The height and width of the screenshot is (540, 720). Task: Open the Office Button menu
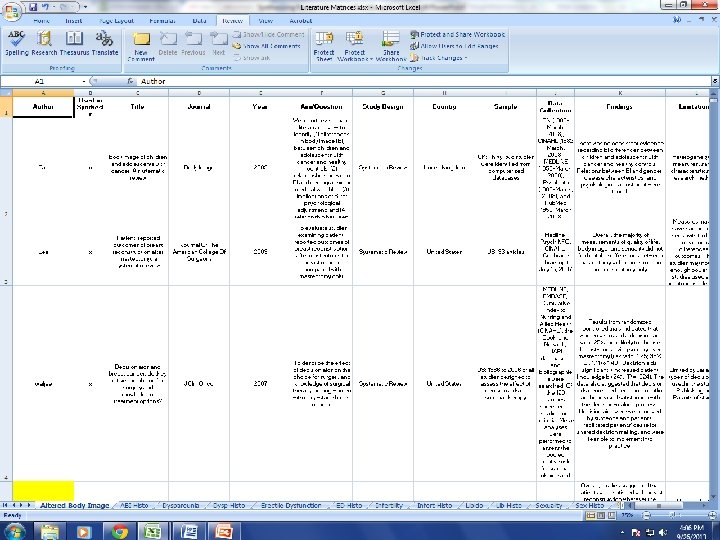[12, 12]
